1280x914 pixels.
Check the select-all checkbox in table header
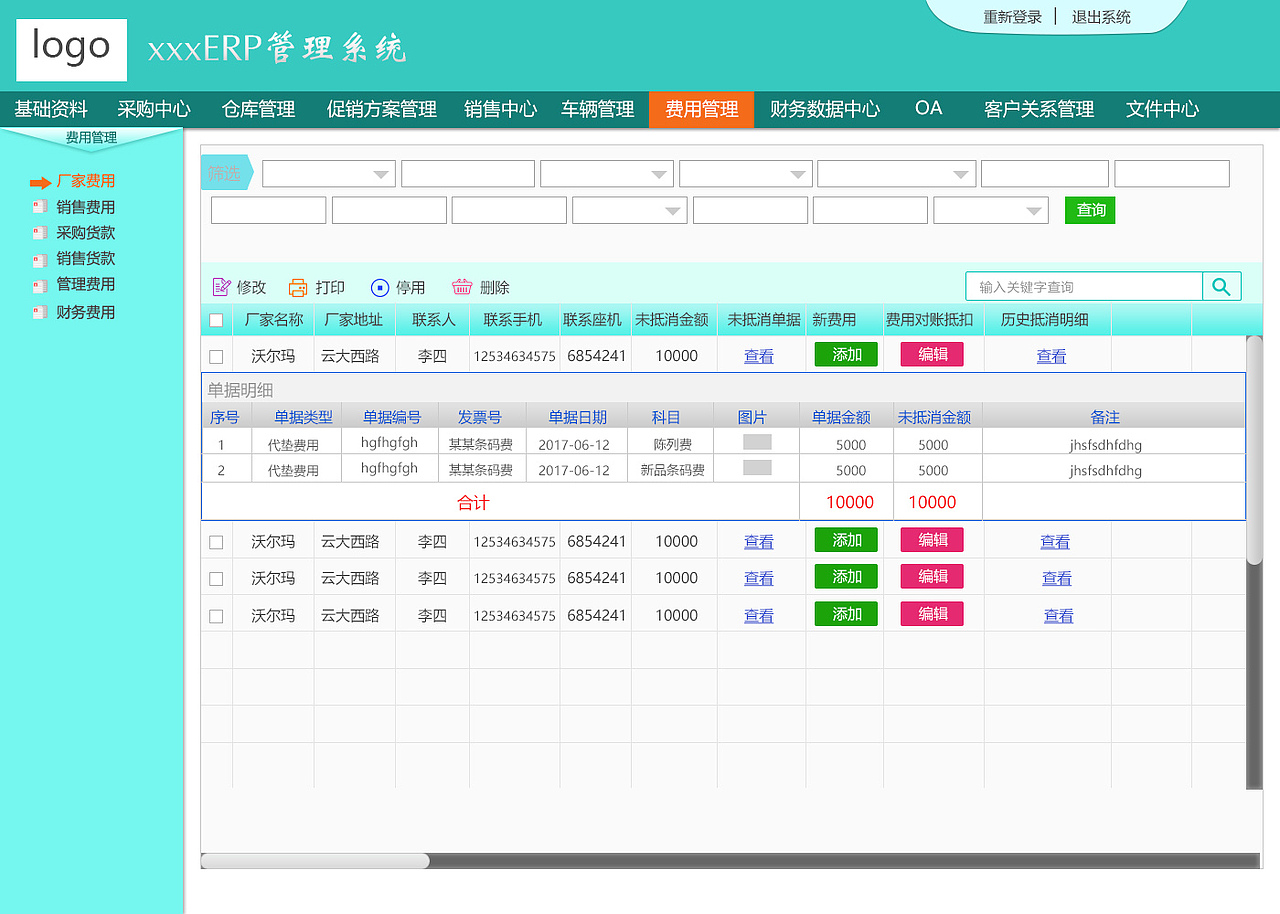[x=216, y=319]
